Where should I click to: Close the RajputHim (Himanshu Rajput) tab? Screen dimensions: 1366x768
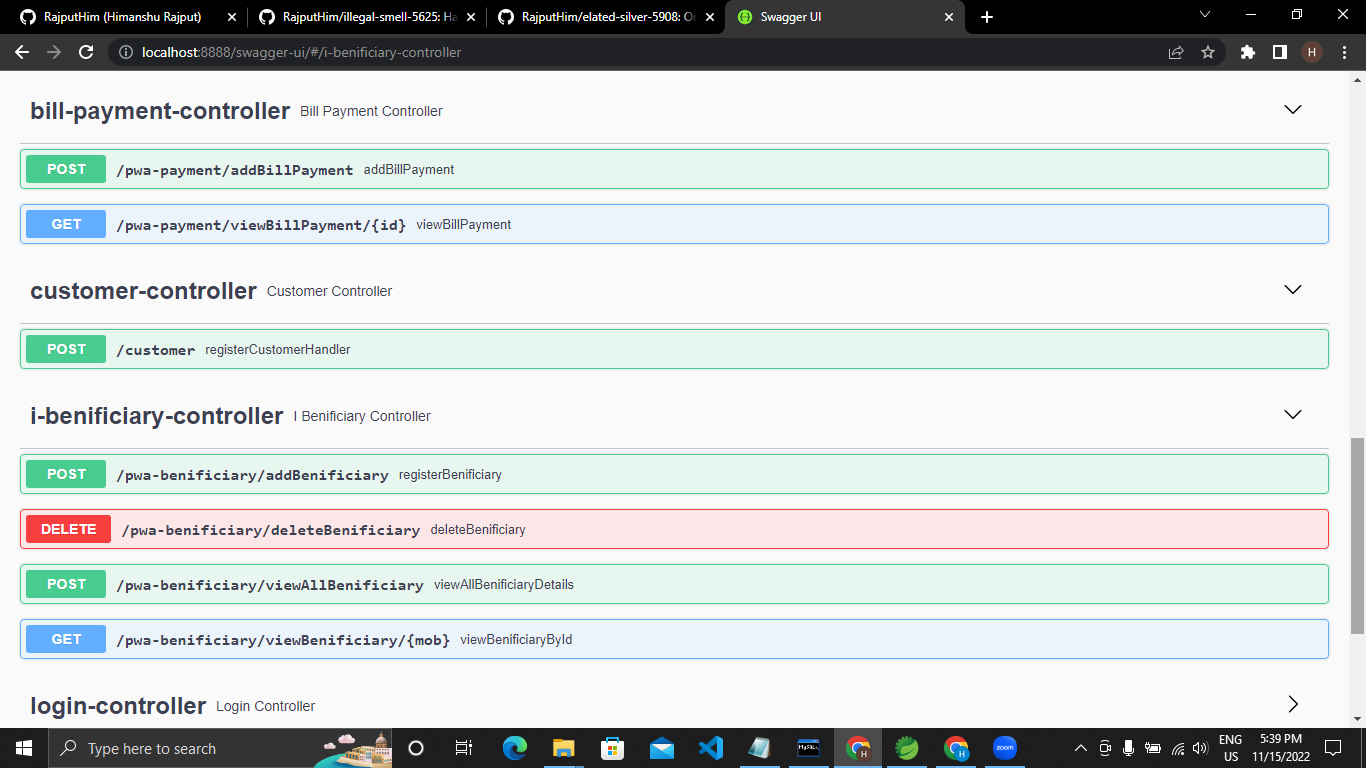tap(231, 17)
